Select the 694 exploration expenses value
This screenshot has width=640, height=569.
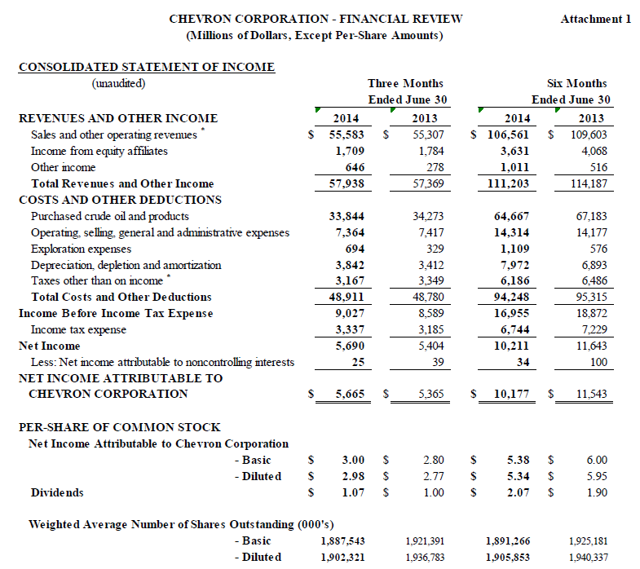click(355, 249)
